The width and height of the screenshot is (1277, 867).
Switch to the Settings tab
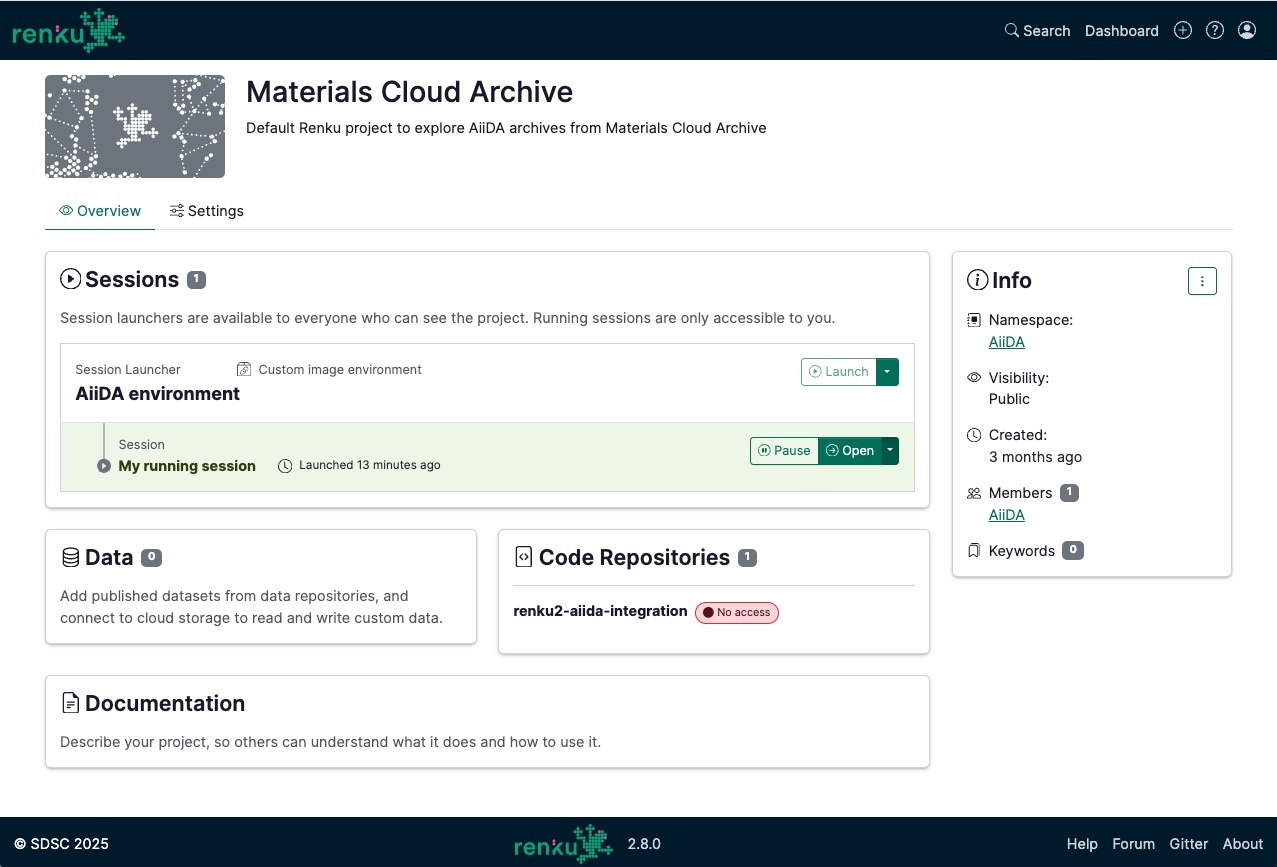click(206, 211)
